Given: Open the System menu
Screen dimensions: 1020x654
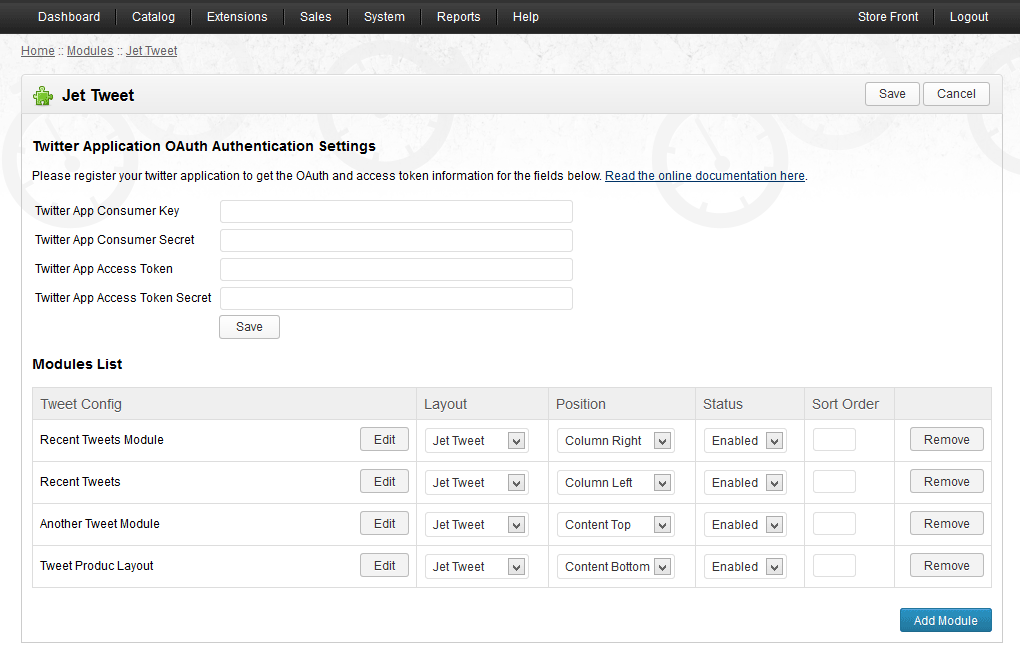Looking at the screenshot, I should (384, 17).
